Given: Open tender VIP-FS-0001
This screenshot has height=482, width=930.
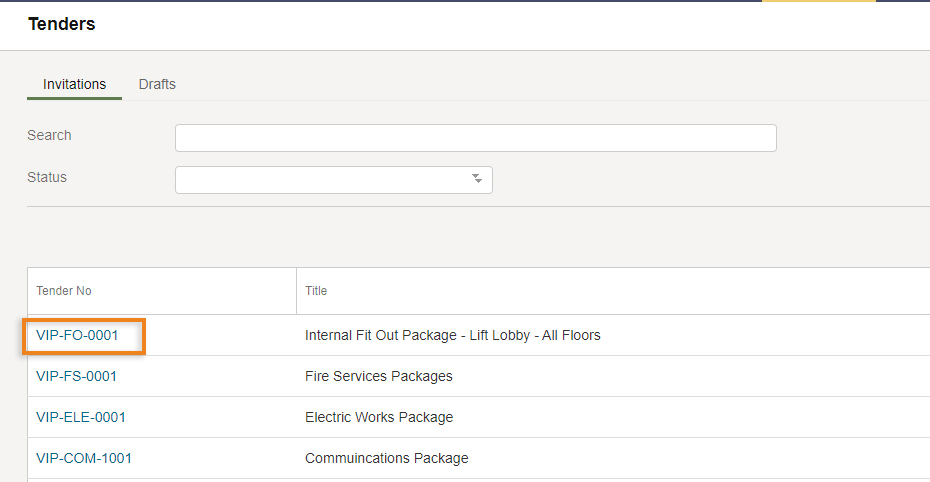Looking at the screenshot, I should click(77, 376).
